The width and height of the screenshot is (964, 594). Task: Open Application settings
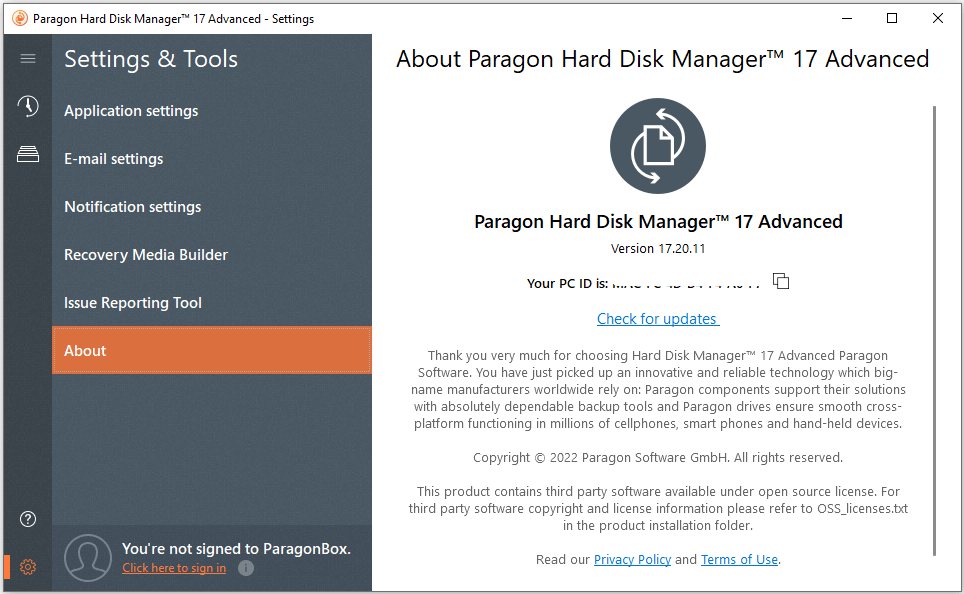131,111
